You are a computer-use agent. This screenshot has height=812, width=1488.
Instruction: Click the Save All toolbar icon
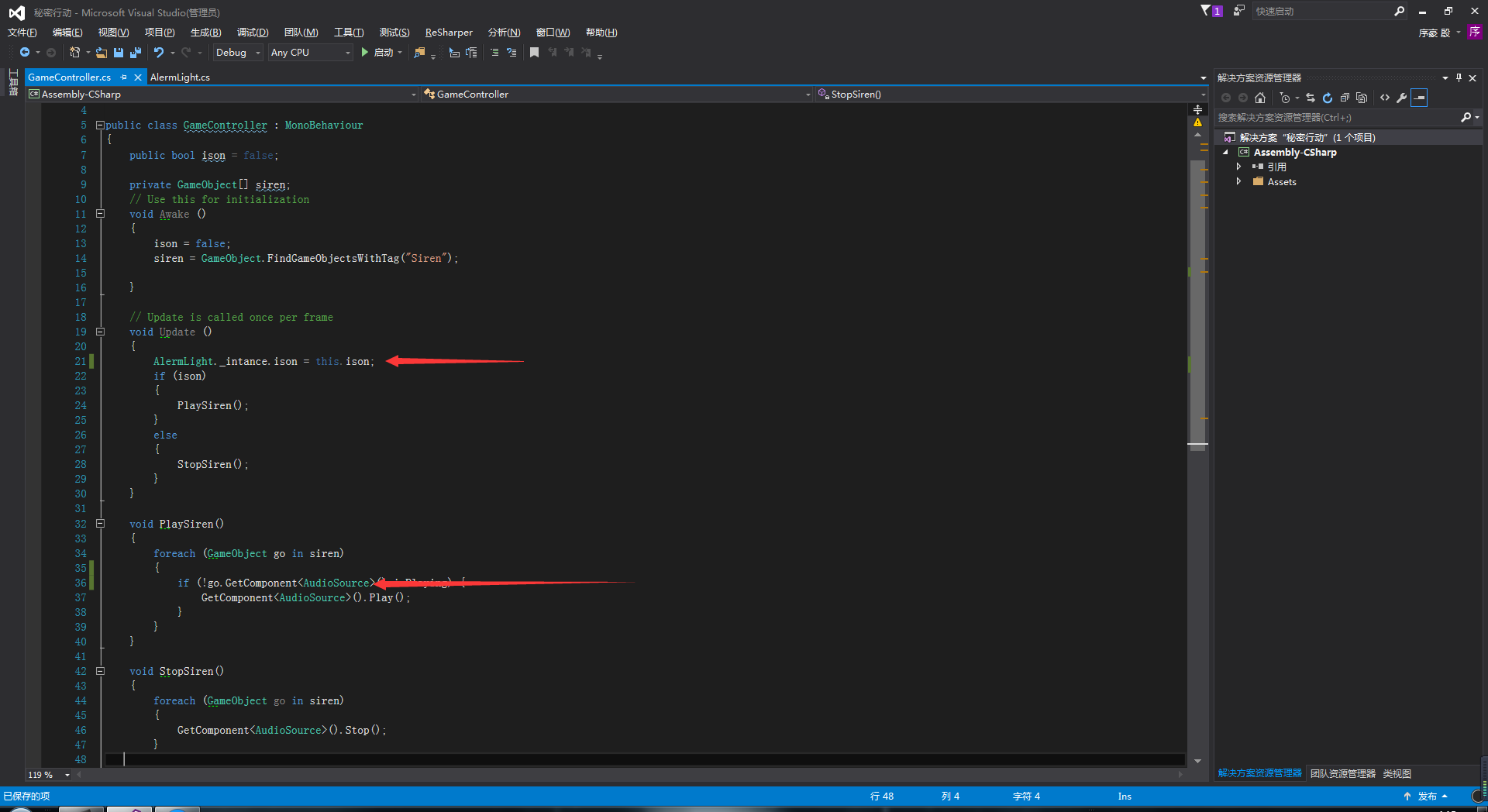[136, 53]
